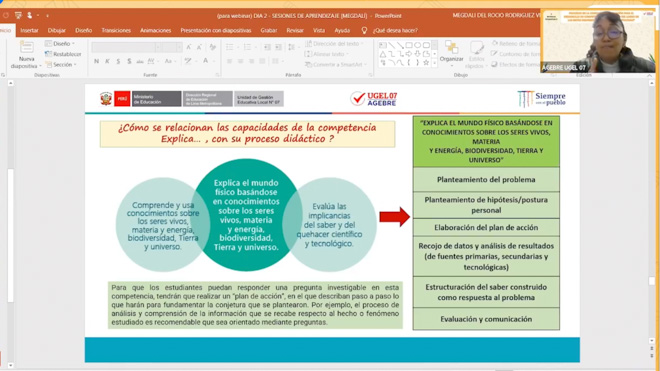The height and width of the screenshot is (371, 660).
Task: Click the Nueva diapositiva icon
Action: click(26, 47)
